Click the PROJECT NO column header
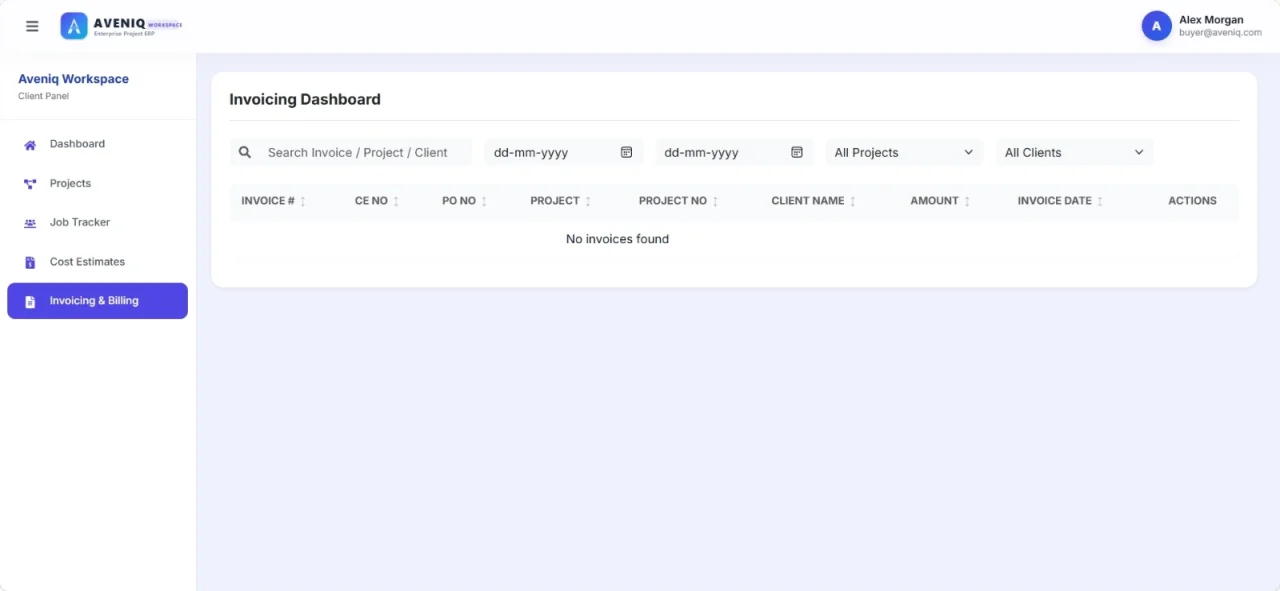This screenshot has height=591, width=1280. (x=673, y=201)
